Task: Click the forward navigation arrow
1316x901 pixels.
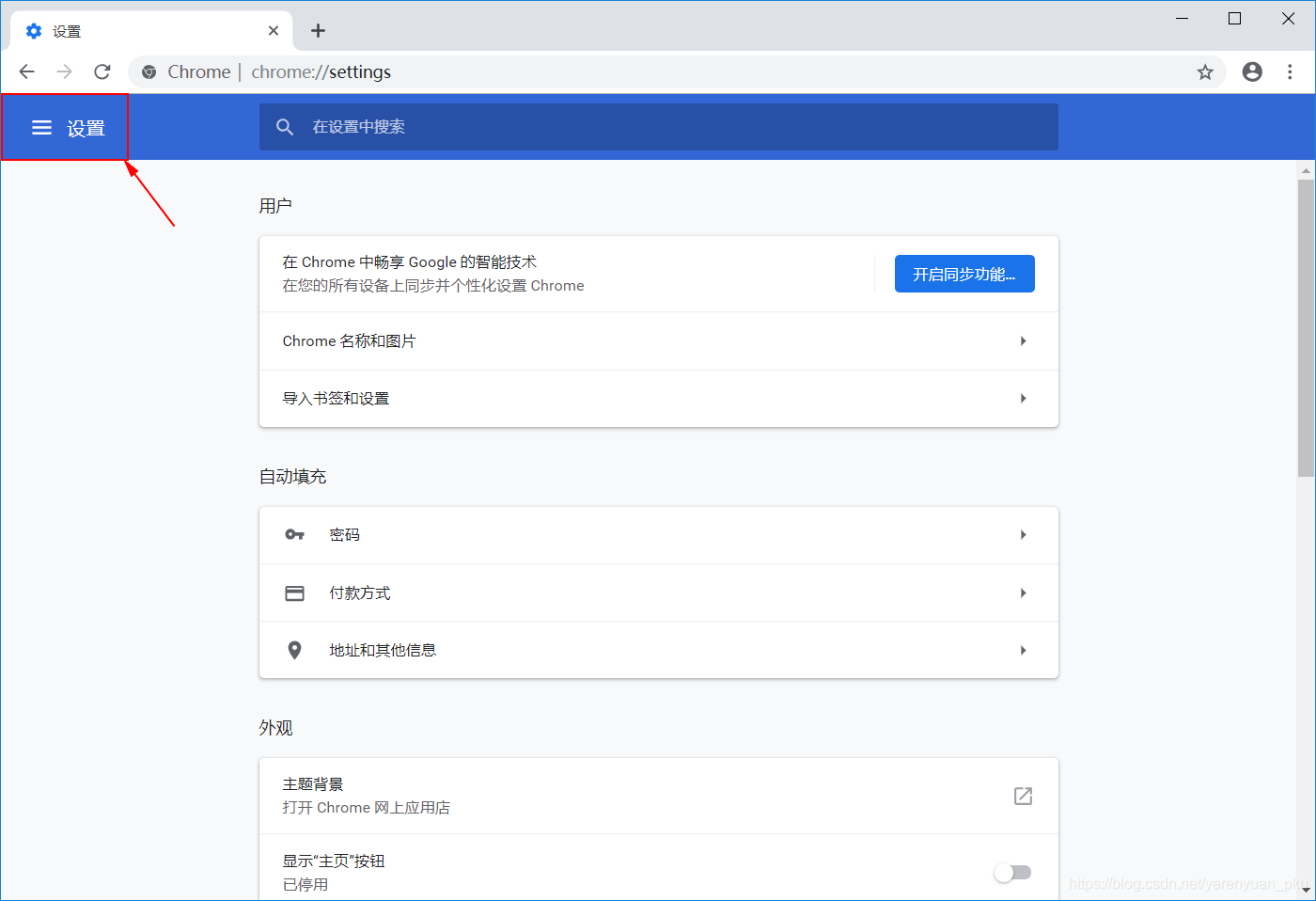Action: [64, 71]
